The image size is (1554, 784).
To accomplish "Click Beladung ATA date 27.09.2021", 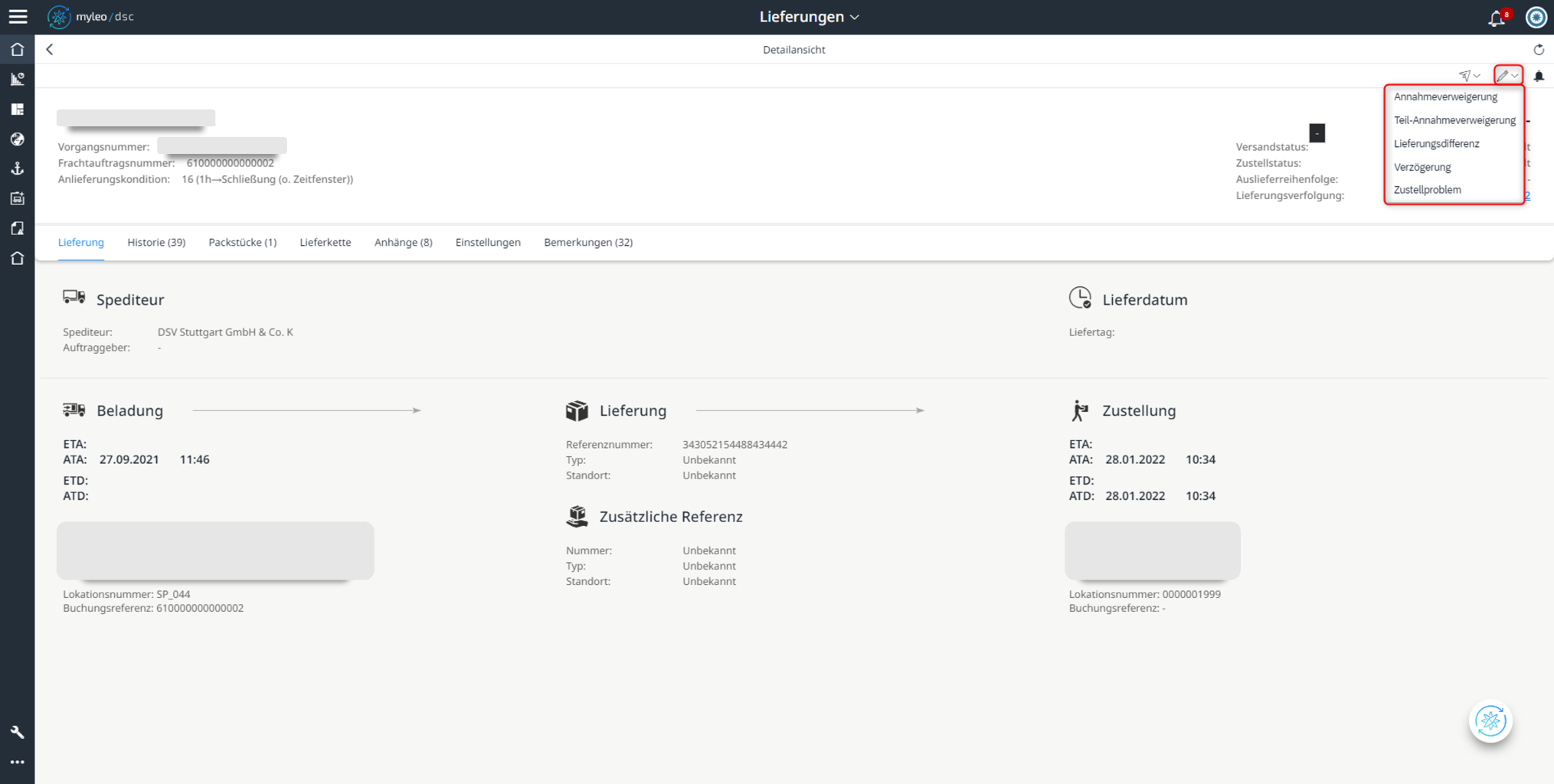I will [x=129, y=459].
